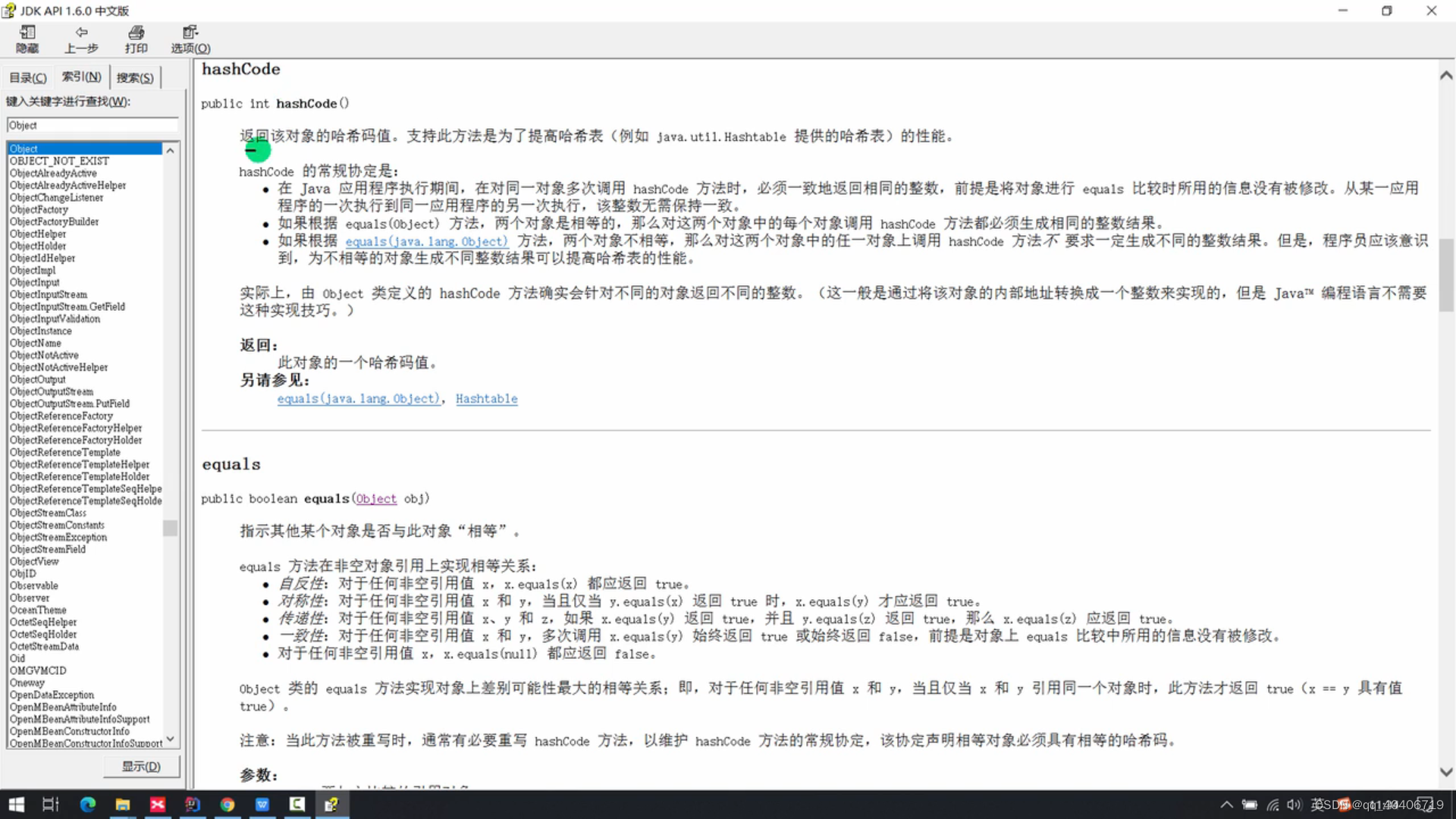This screenshot has width=1456, height=819.
Task: Click the 显示(D) display button
Action: point(142,766)
